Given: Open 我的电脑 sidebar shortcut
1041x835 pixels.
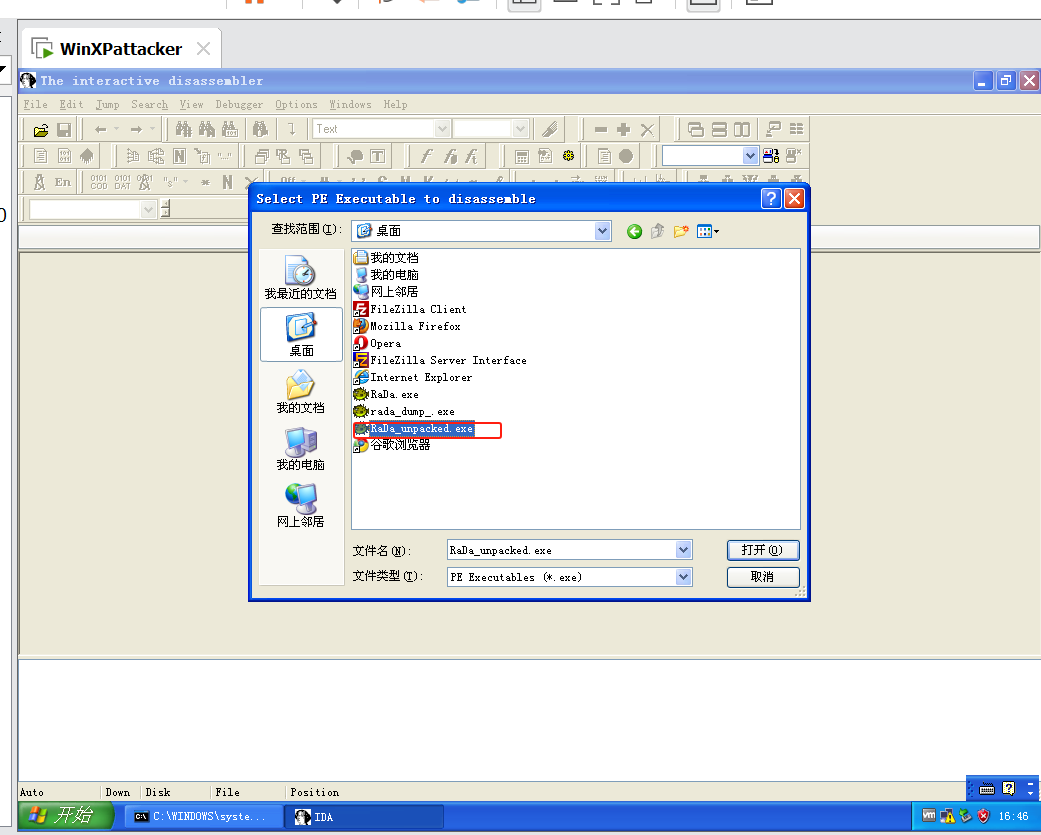Looking at the screenshot, I should point(301,449).
